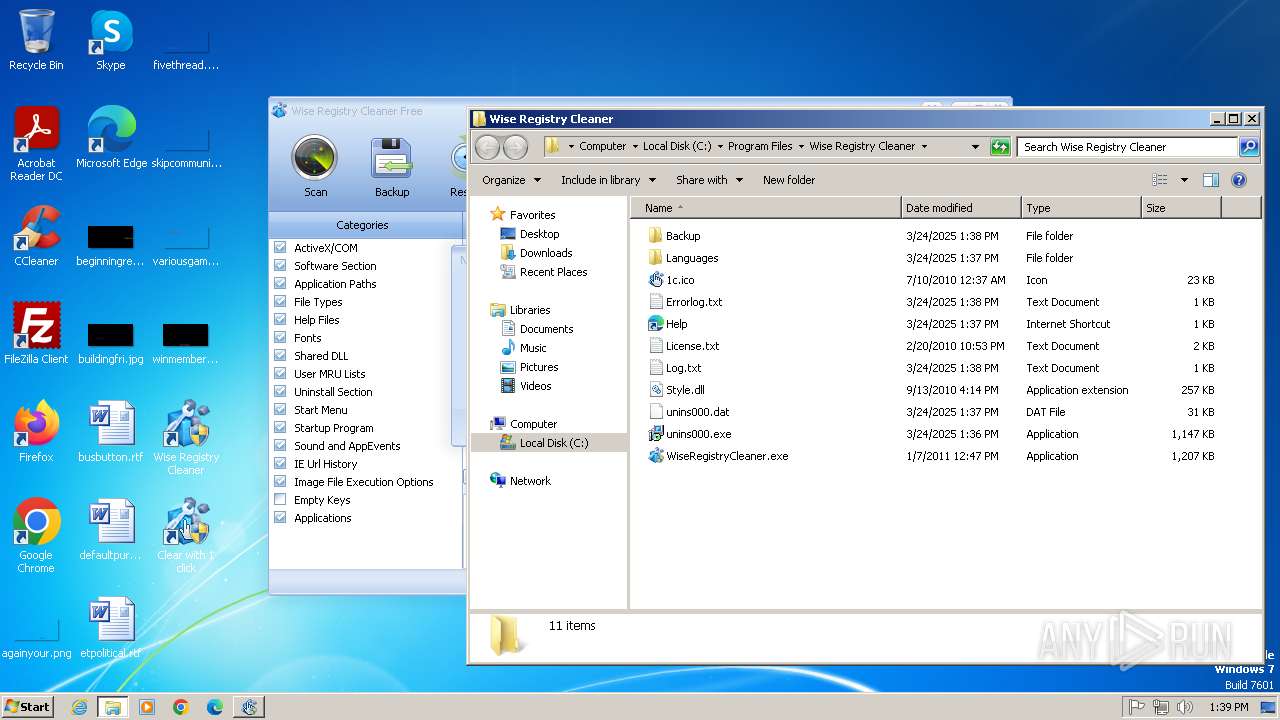
Task: Open Recent Places in navigation pane
Action: click(x=553, y=272)
